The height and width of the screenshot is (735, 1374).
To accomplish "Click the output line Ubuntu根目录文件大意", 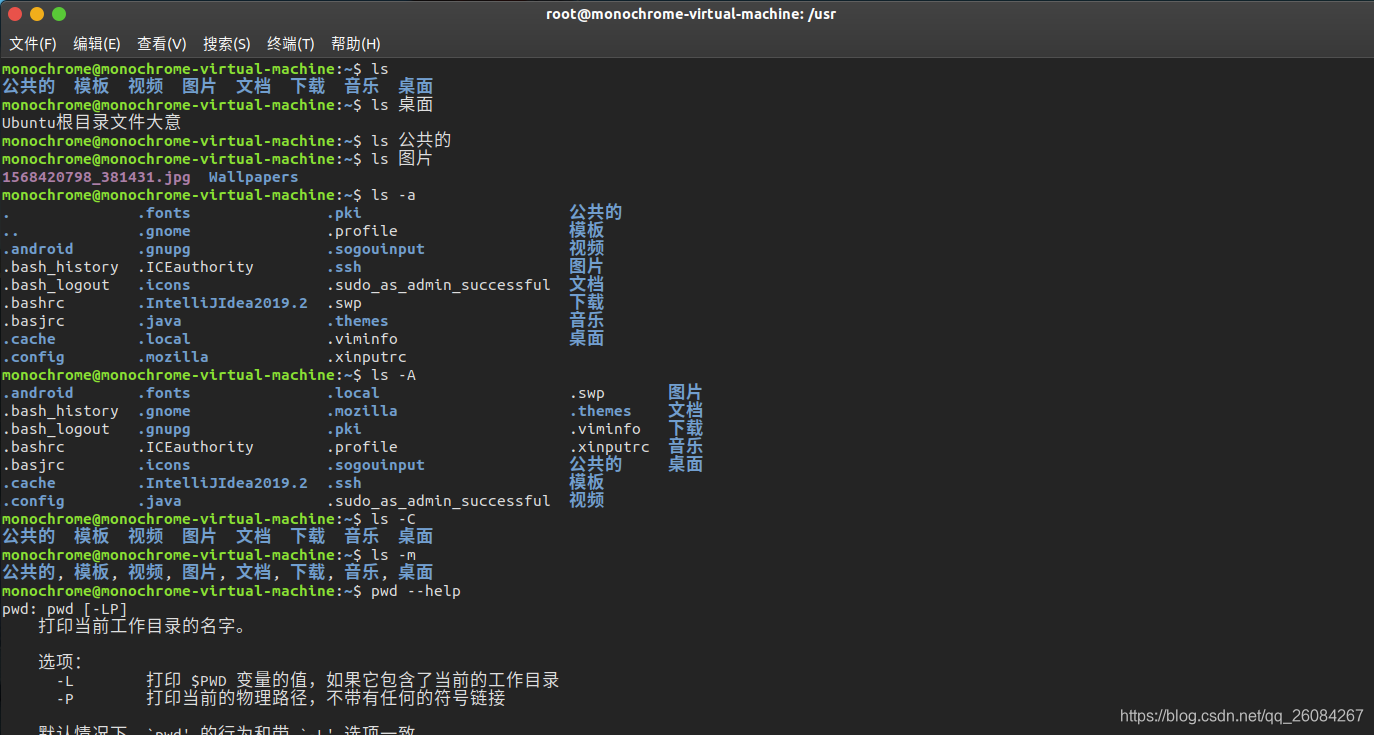I will [x=92, y=123].
